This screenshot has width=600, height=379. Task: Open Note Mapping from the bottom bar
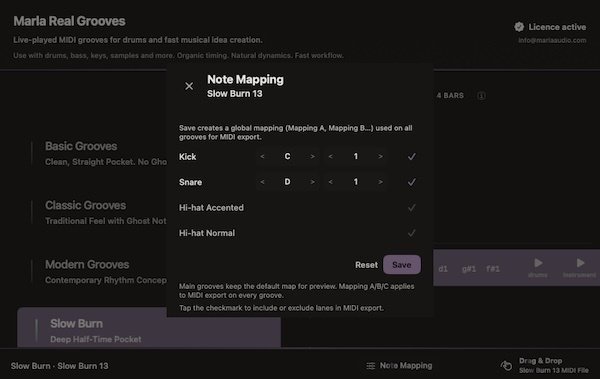tap(399, 366)
